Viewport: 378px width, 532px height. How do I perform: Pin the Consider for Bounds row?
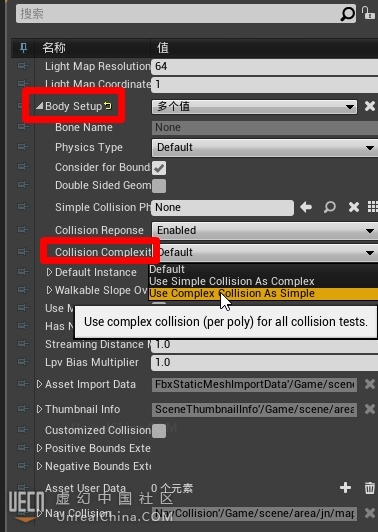tap(23, 167)
